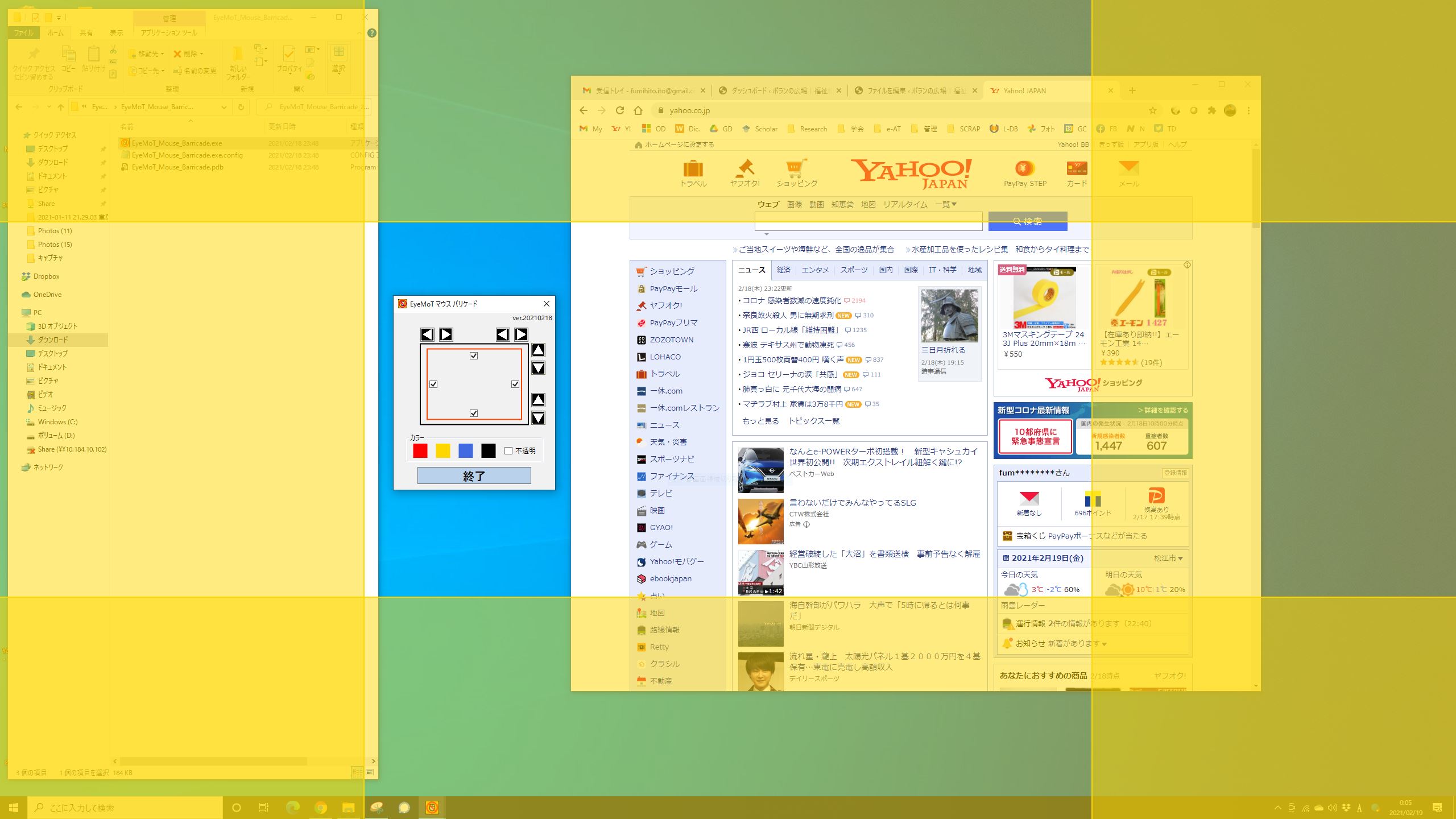1456x819 pixels.
Task: Pick the yellow color swatch in EyeMoT
Action: [x=443, y=450]
